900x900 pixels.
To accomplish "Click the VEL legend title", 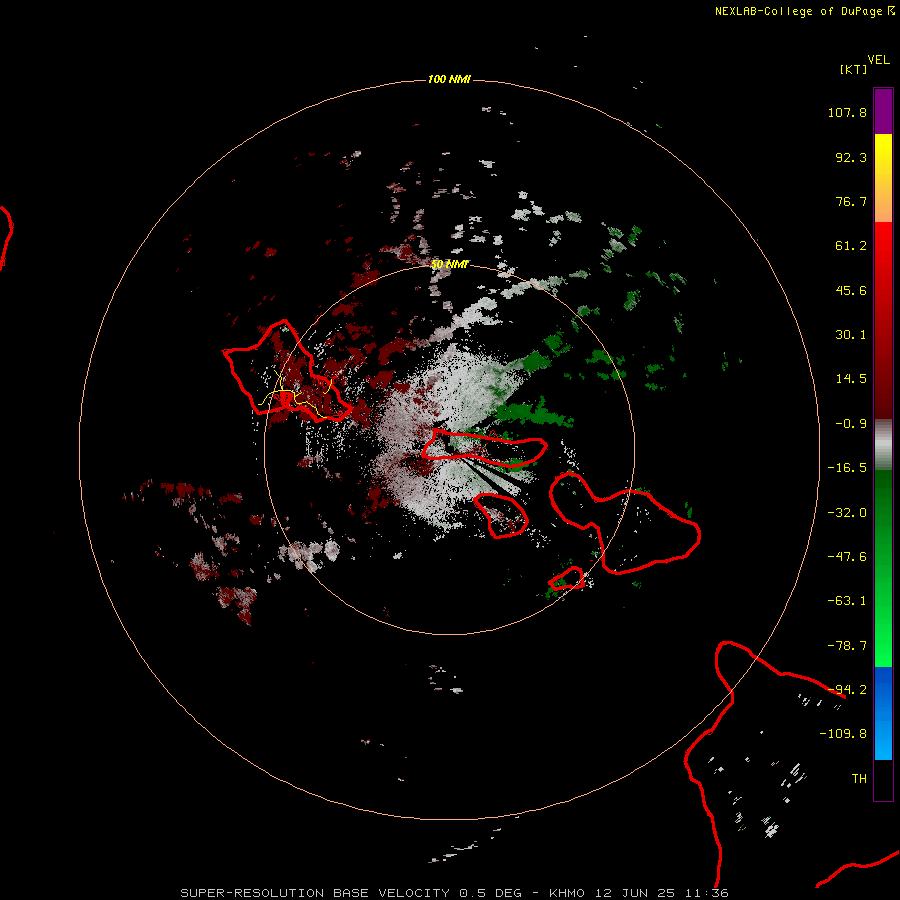I will tap(878, 60).
